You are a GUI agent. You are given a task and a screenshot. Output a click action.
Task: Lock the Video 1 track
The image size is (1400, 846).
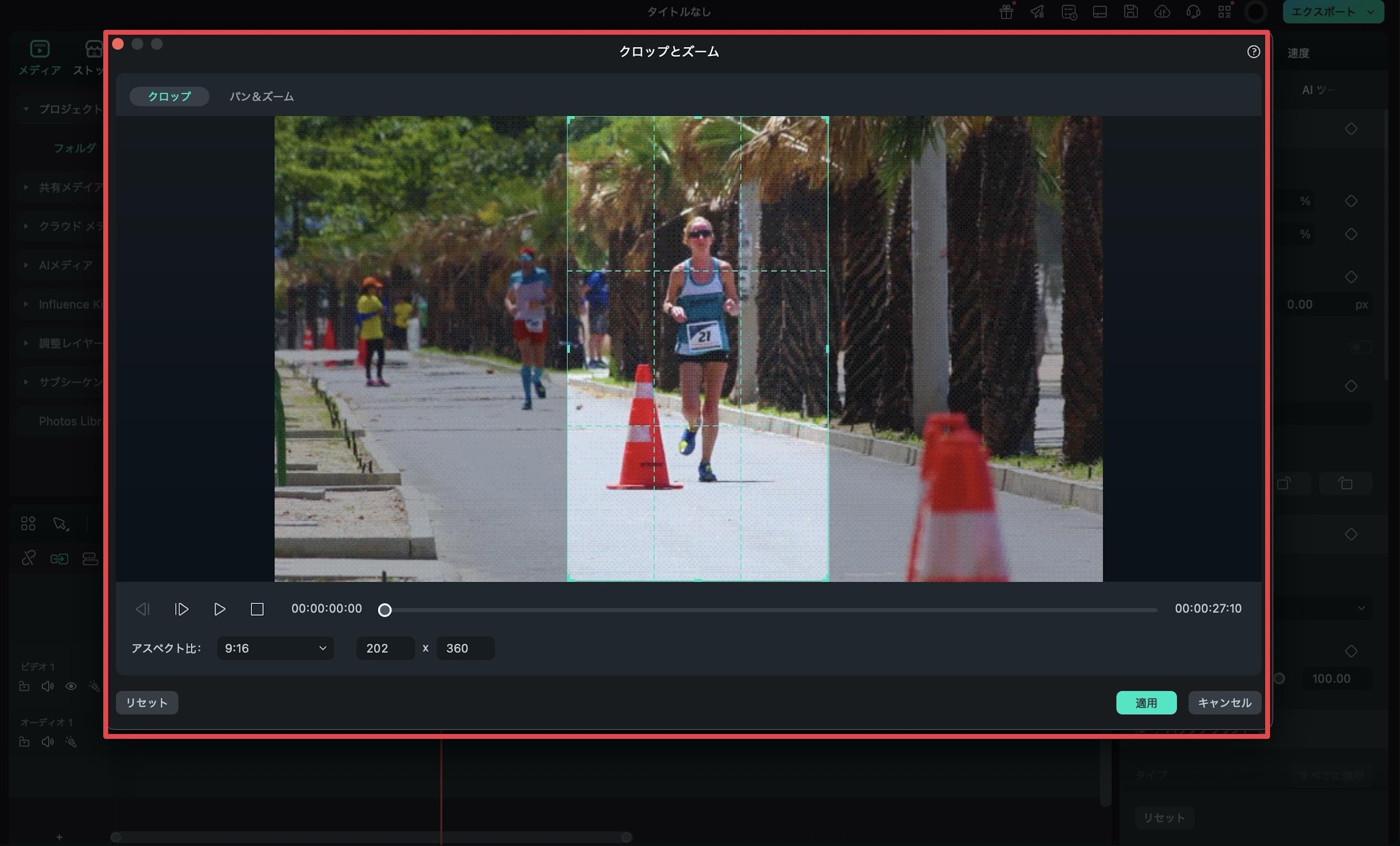point(25,686)
